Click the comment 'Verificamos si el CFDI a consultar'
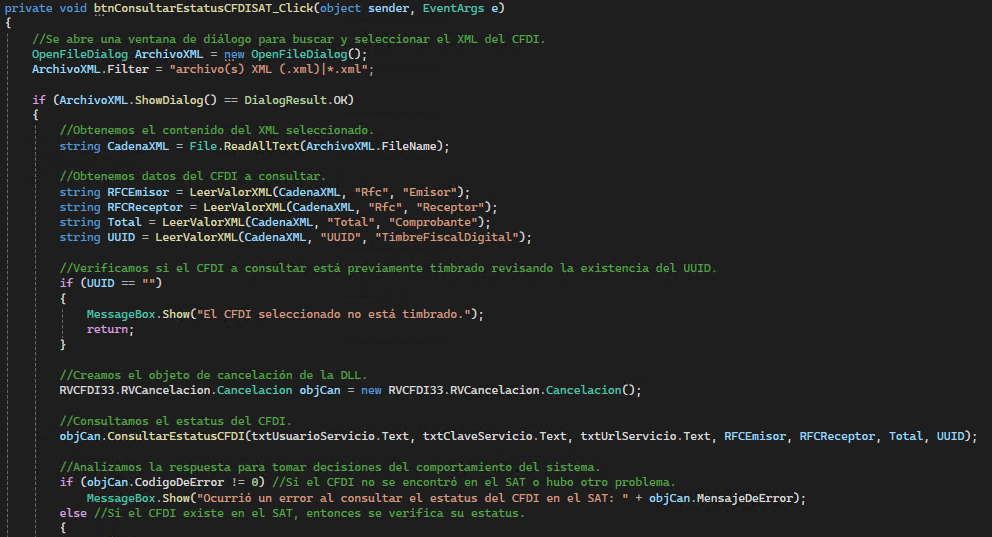This screenshot has width=992, height=537. (388, 268)
